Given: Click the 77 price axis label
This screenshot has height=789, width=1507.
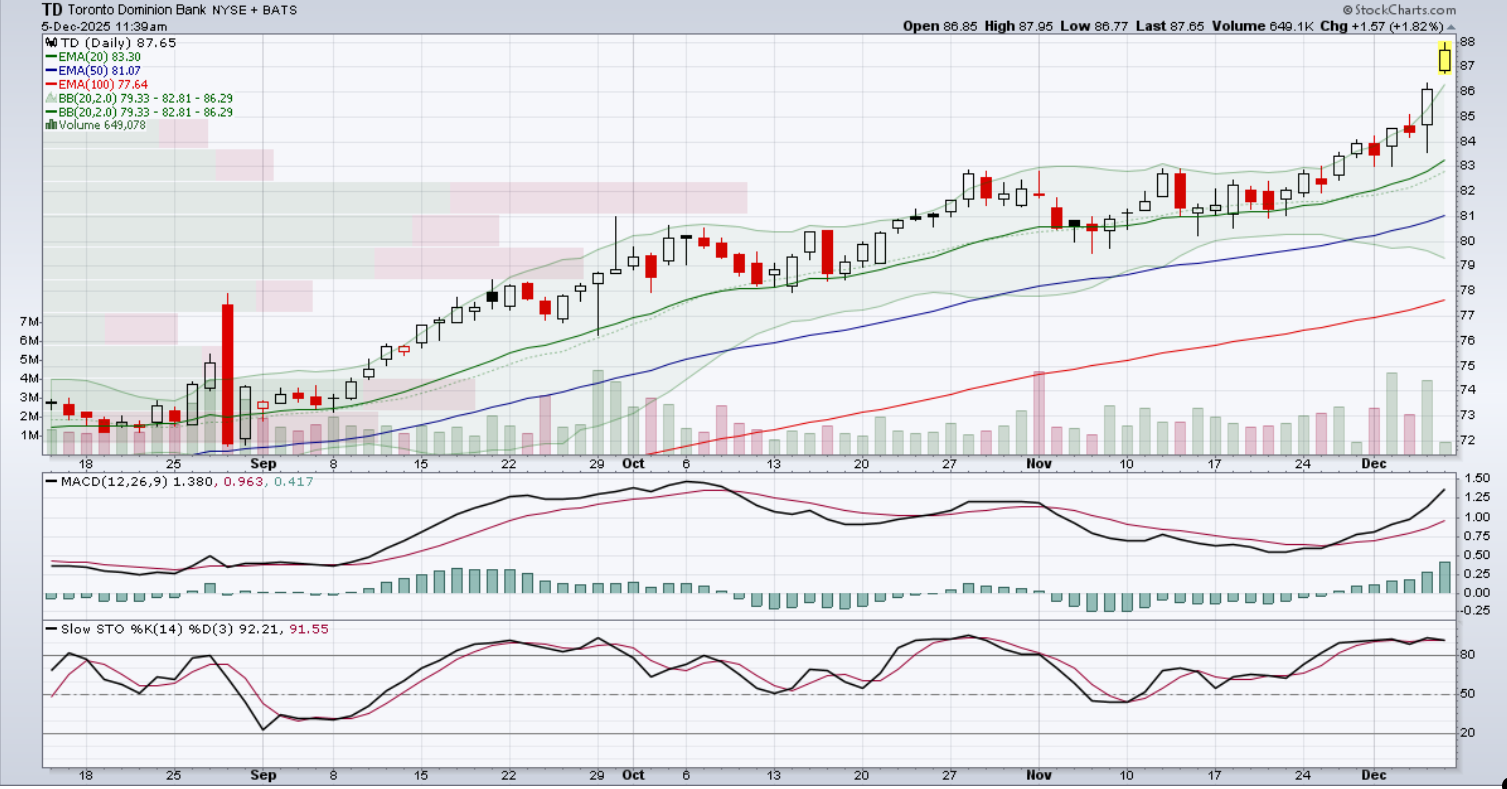Looking at the screenshot, I should coord(1468,316).
